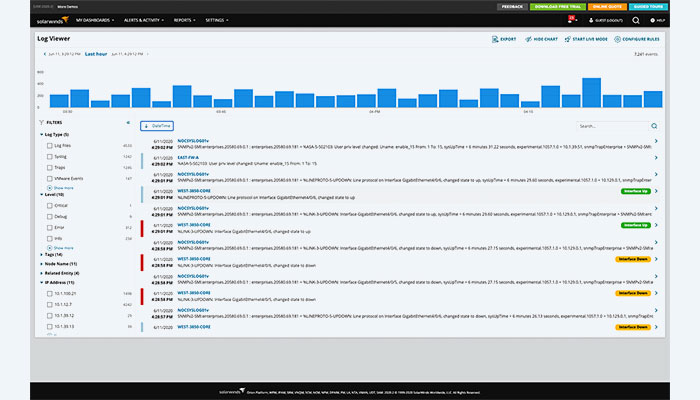The image size is (700, 400).
Task: Start Live Mode
Action: pos(586,39)
